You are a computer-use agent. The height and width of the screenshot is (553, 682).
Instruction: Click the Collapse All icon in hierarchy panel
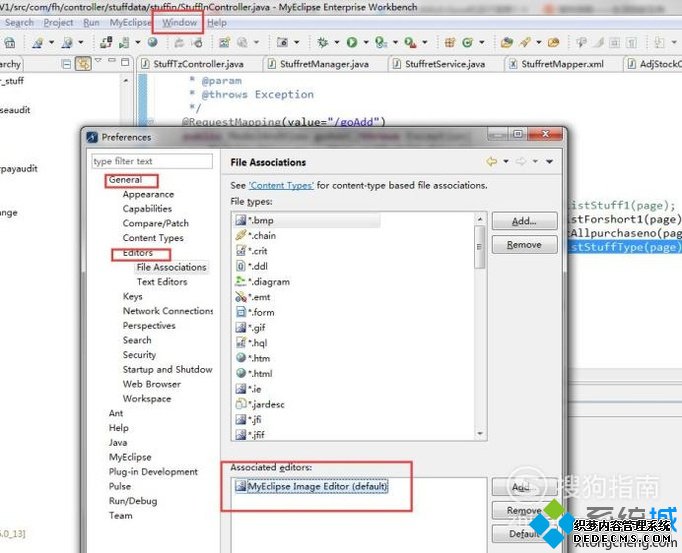tap(66, 64)
